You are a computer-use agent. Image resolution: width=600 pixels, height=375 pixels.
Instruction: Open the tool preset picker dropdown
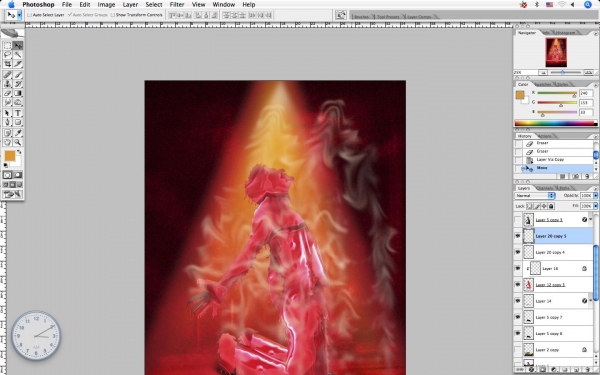[19, 15]
